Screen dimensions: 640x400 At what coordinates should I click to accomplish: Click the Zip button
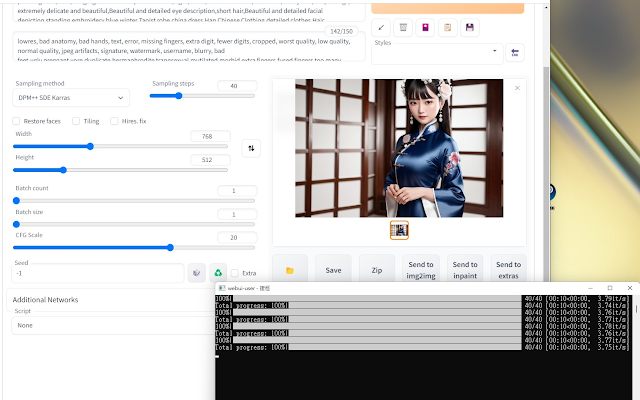coord(377,270)
